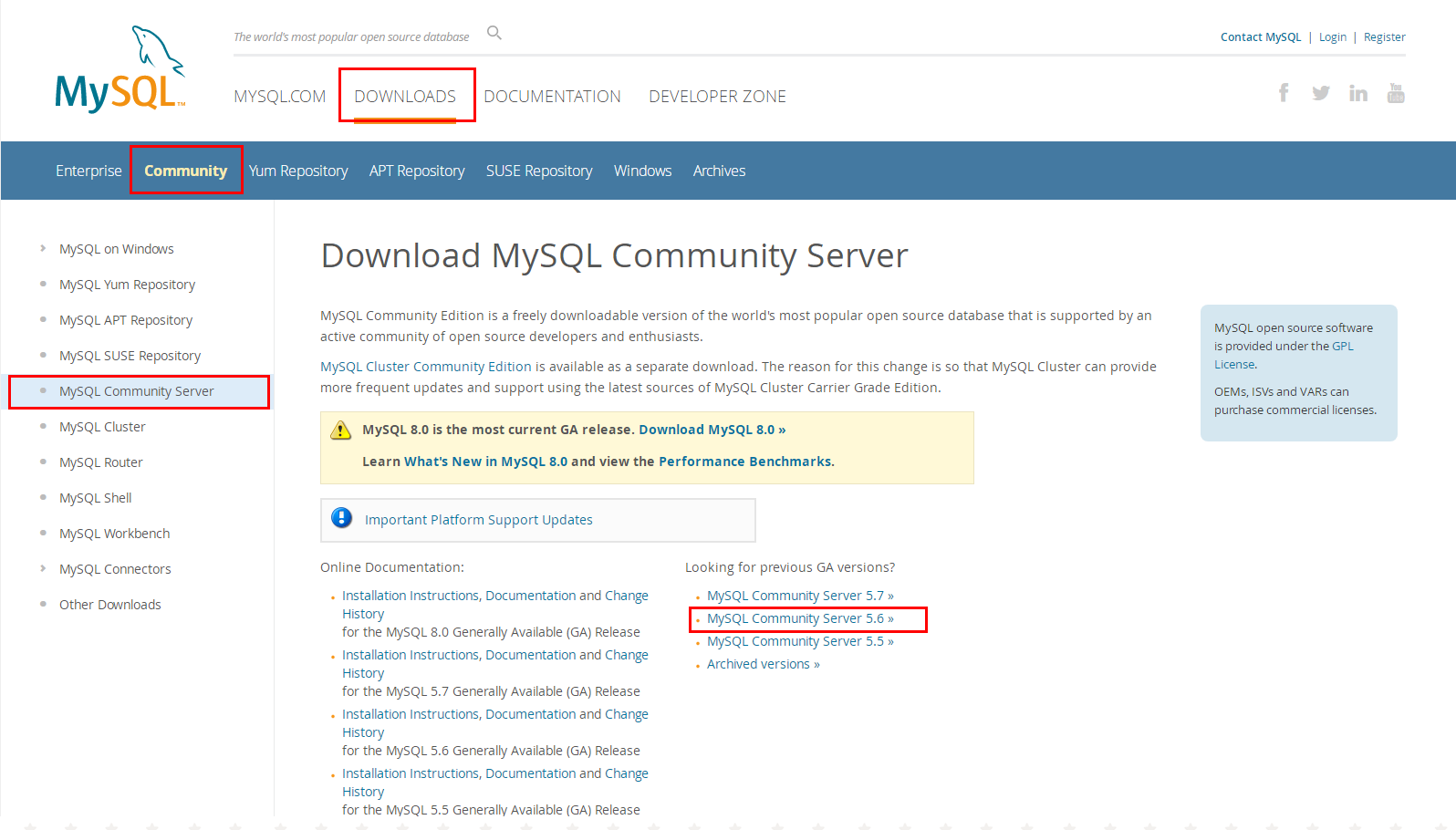Viewport: 1456px width, 830px height.
Task: Open Other Downloads sidebar item
Action: (x=110, y=605)
